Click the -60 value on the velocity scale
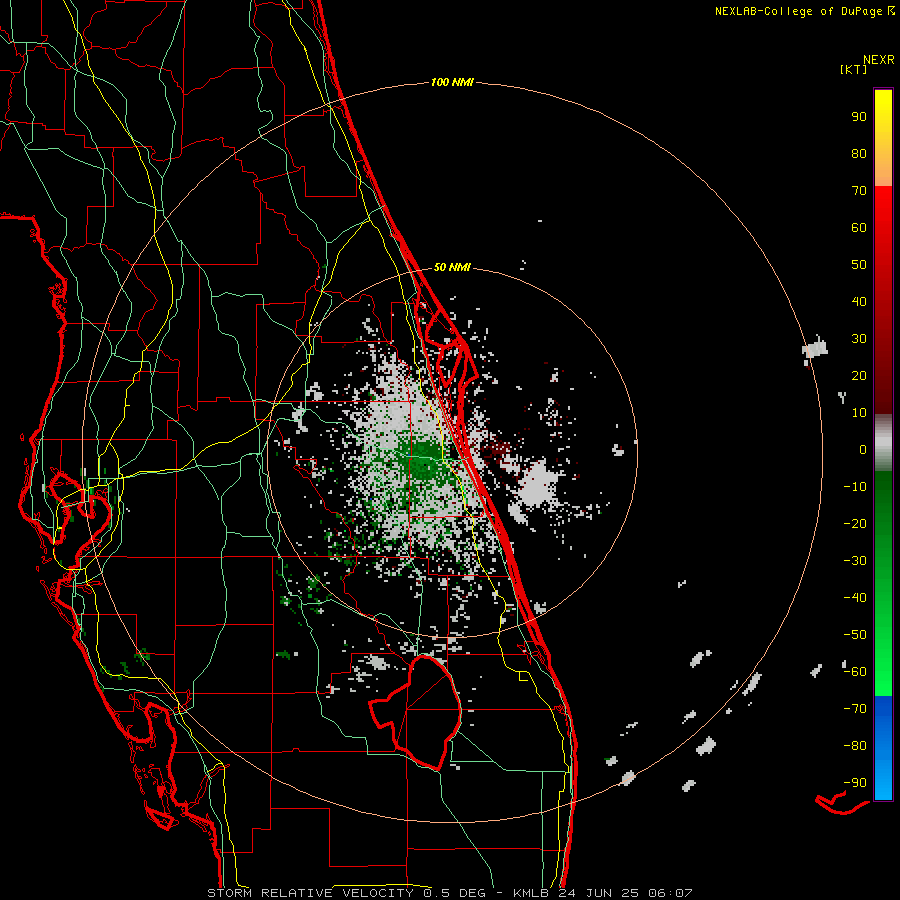Screen dimensions: 900x900 coord(855,672)
